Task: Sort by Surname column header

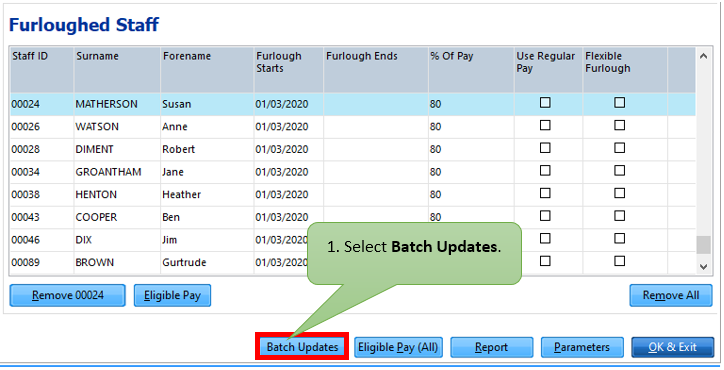Action: (117, 70)
